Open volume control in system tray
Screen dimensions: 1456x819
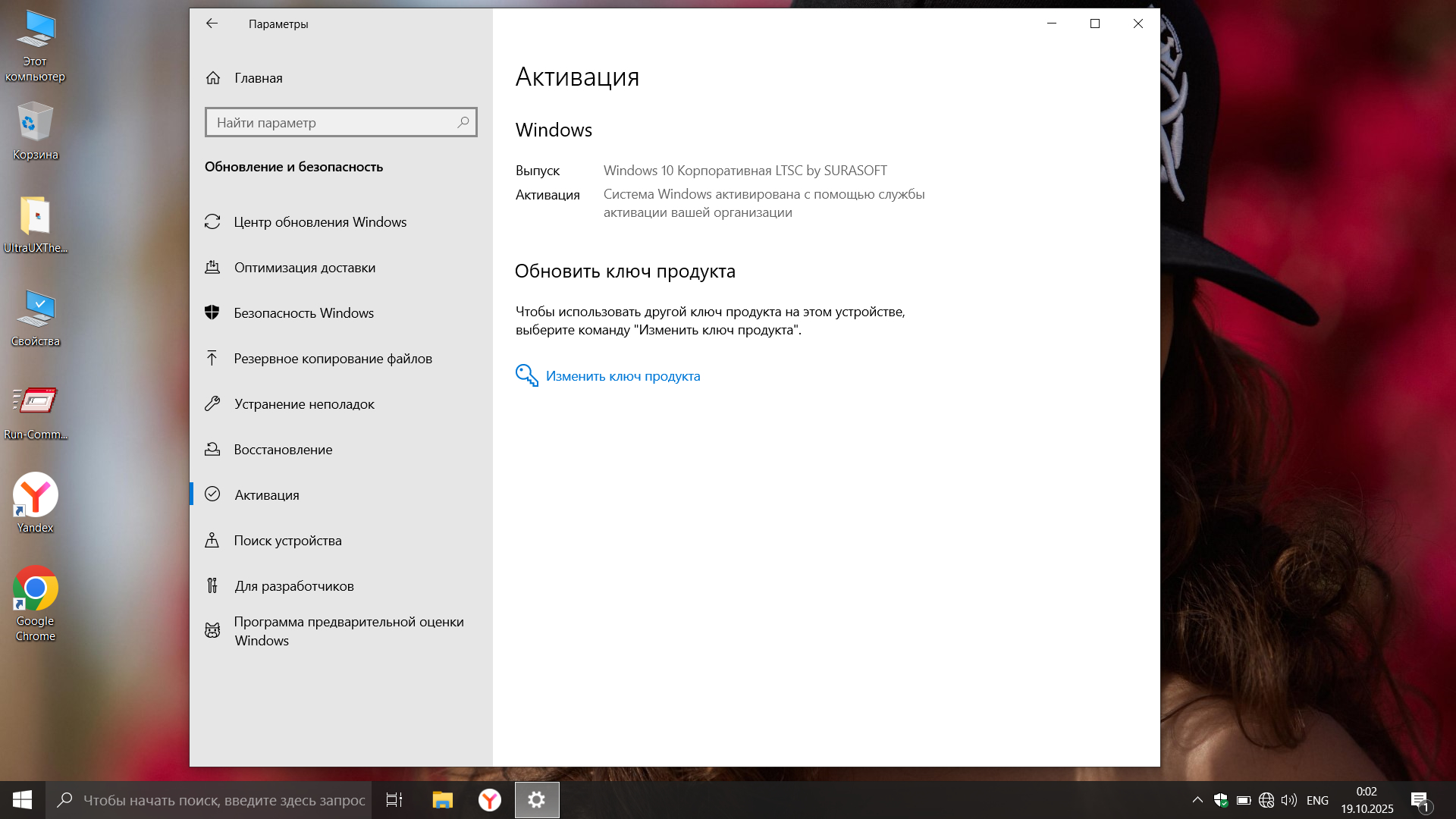(1288, 800)
